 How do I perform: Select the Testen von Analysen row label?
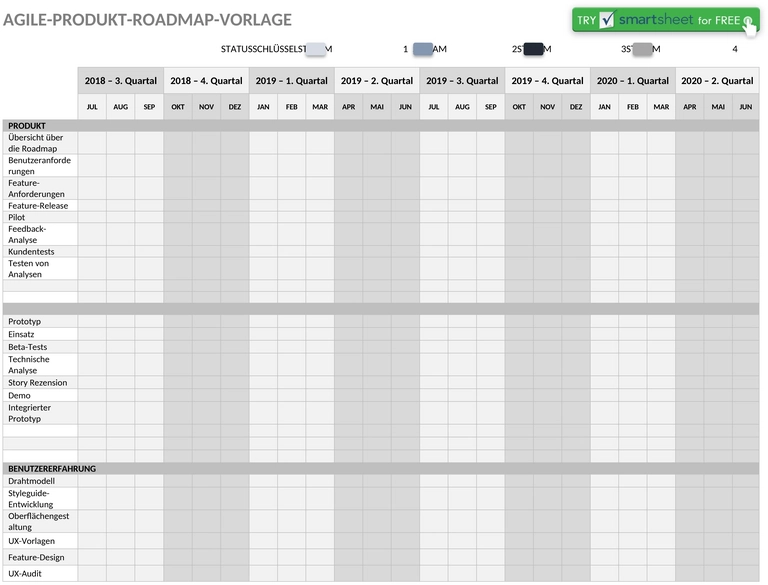pos(40,268)
